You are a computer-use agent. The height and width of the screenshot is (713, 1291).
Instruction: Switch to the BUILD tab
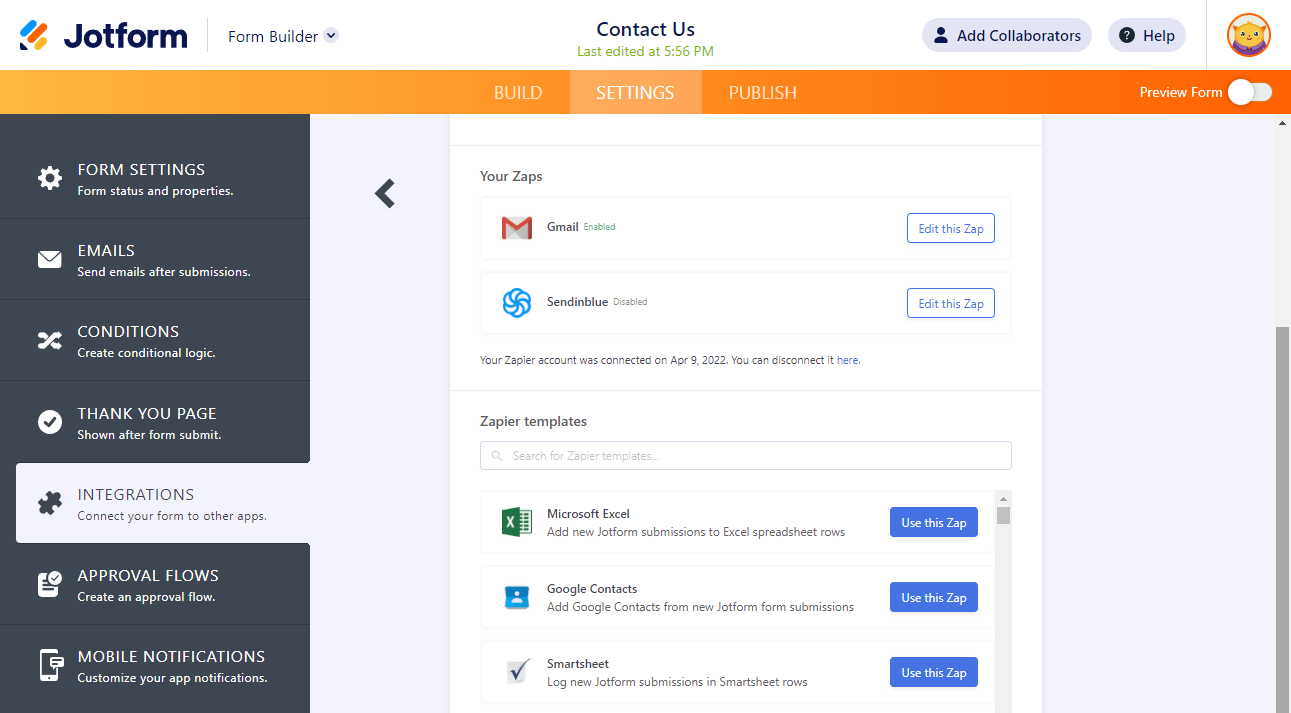coord(518,93)
